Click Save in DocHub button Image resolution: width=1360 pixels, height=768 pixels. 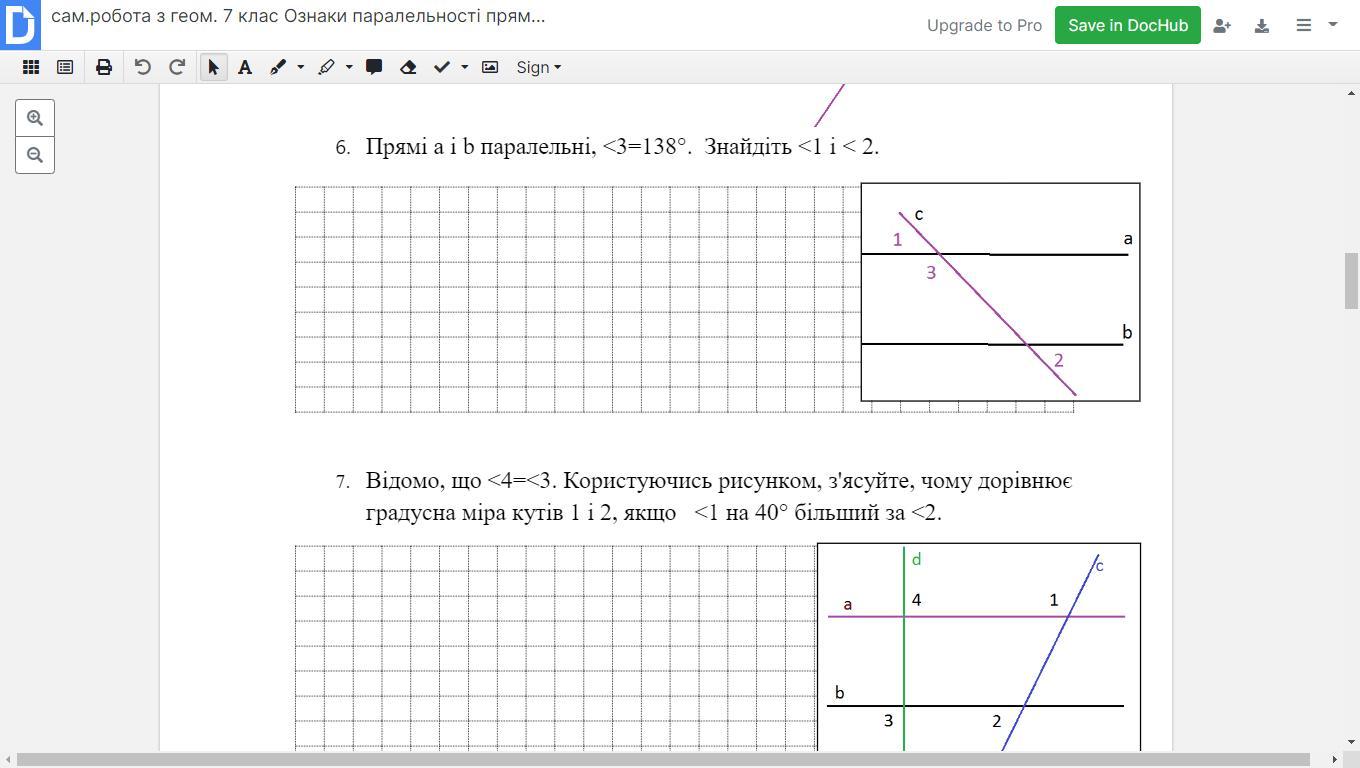1128,25
